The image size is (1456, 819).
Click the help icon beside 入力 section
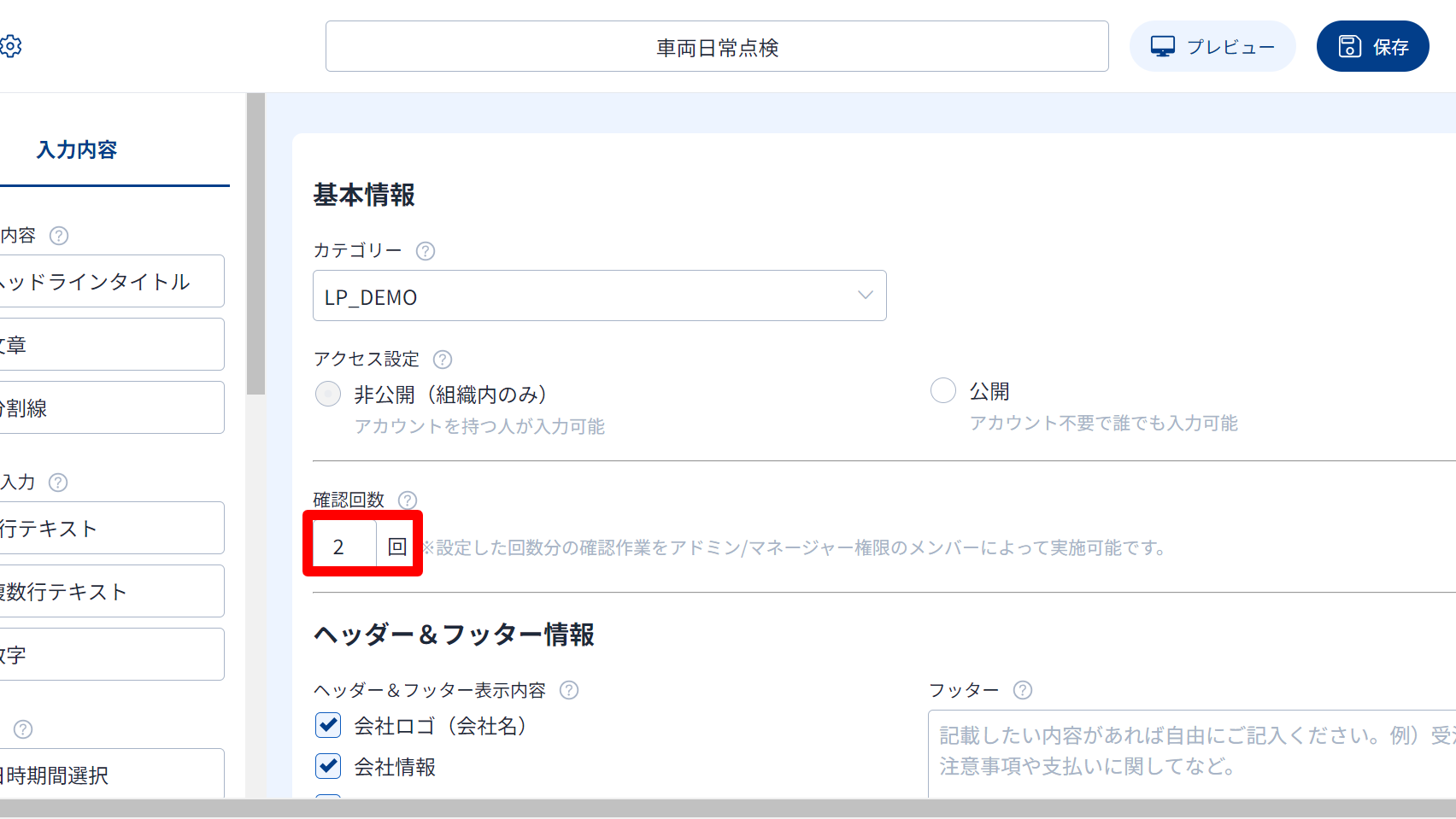pyautogui.click(x=58, y=483)
